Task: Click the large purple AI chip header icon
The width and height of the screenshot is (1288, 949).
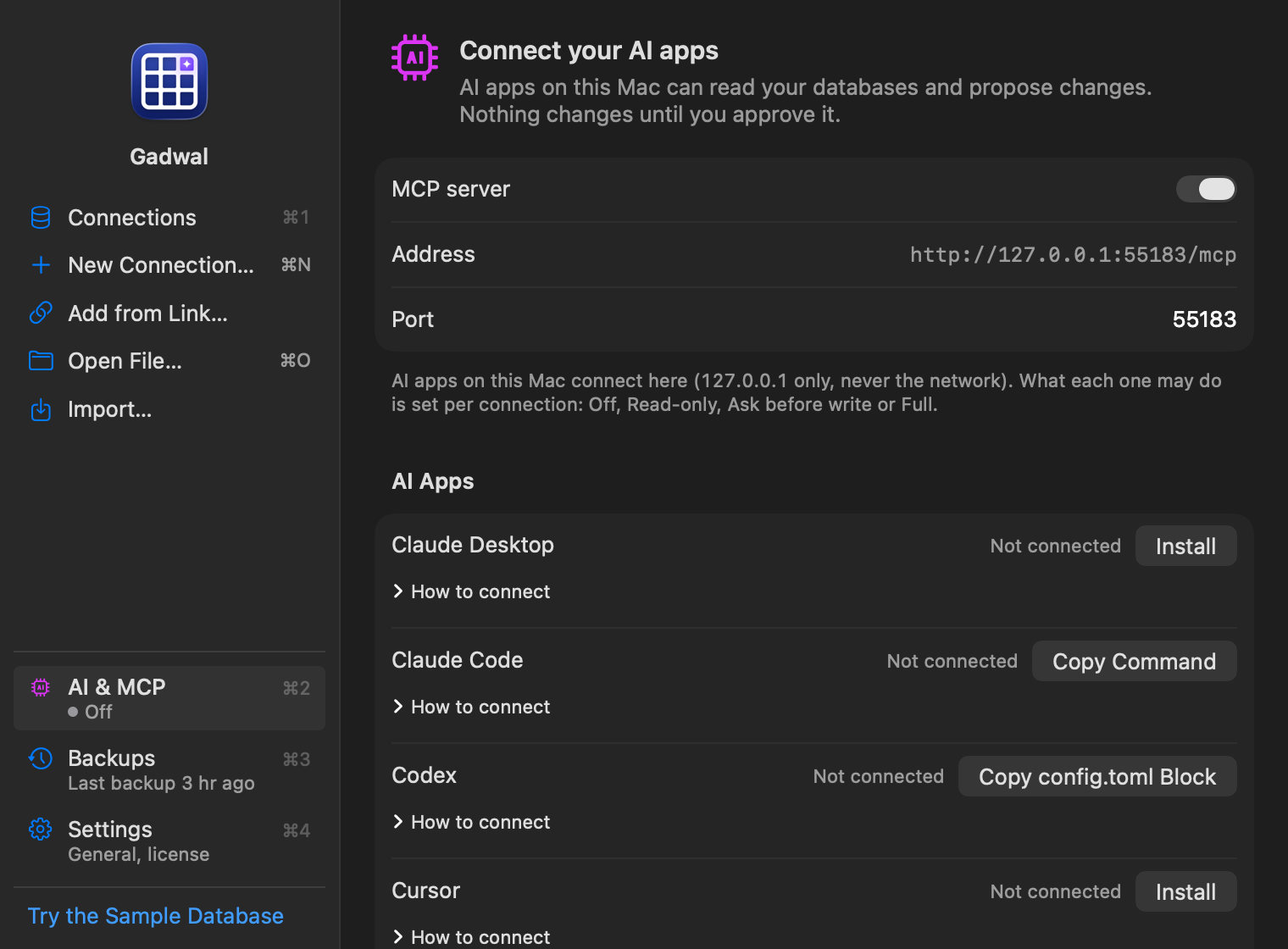Action: point(415,58)
